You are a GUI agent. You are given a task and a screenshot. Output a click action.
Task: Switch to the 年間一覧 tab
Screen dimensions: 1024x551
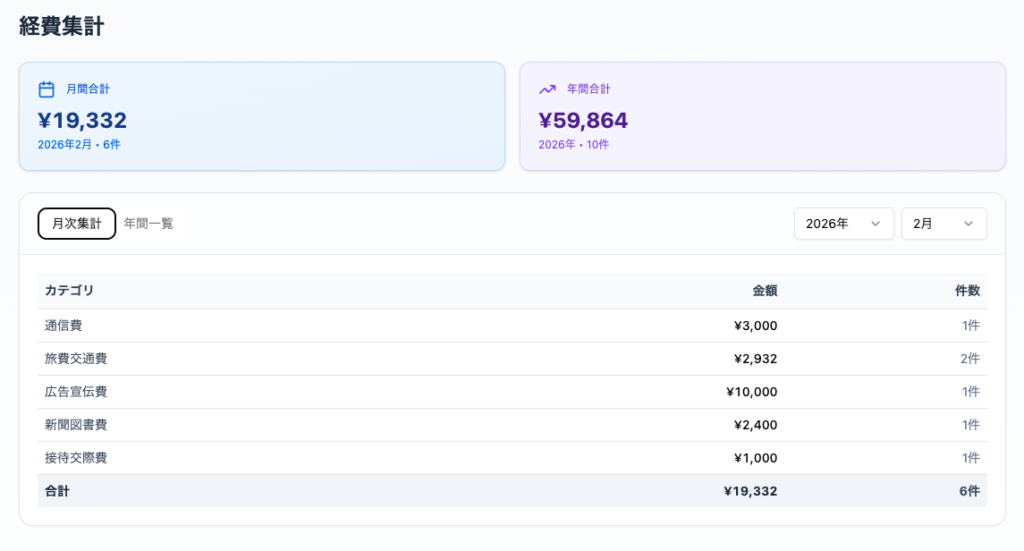(149, 224)
